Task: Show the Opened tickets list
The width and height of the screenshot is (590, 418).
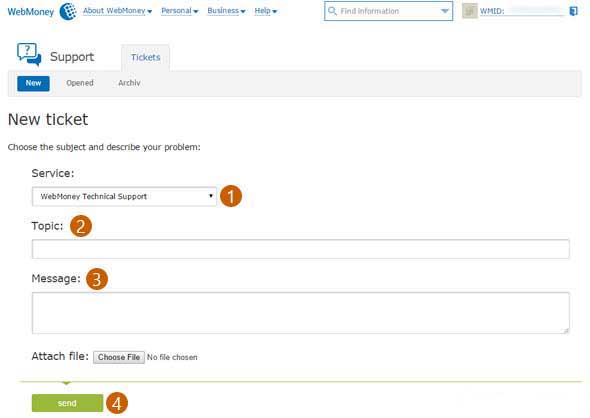Action: point(80,83)
